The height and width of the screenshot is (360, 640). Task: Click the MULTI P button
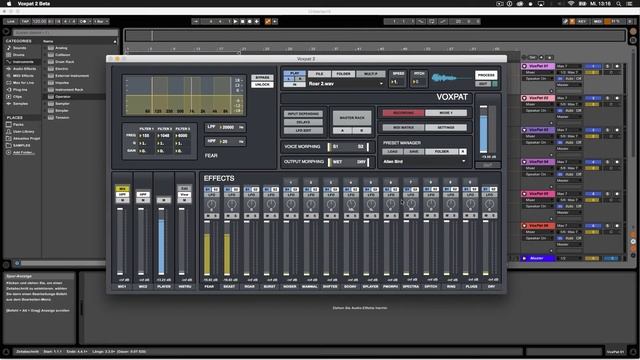(371, 74)
